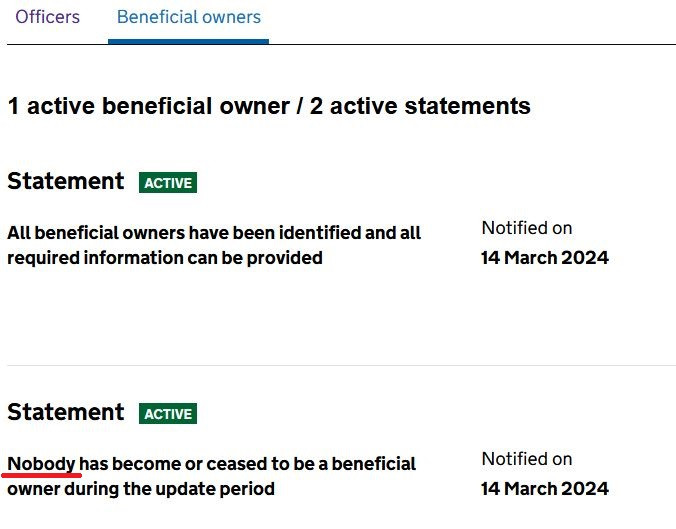Open the Officers tab

click(47, 18)
